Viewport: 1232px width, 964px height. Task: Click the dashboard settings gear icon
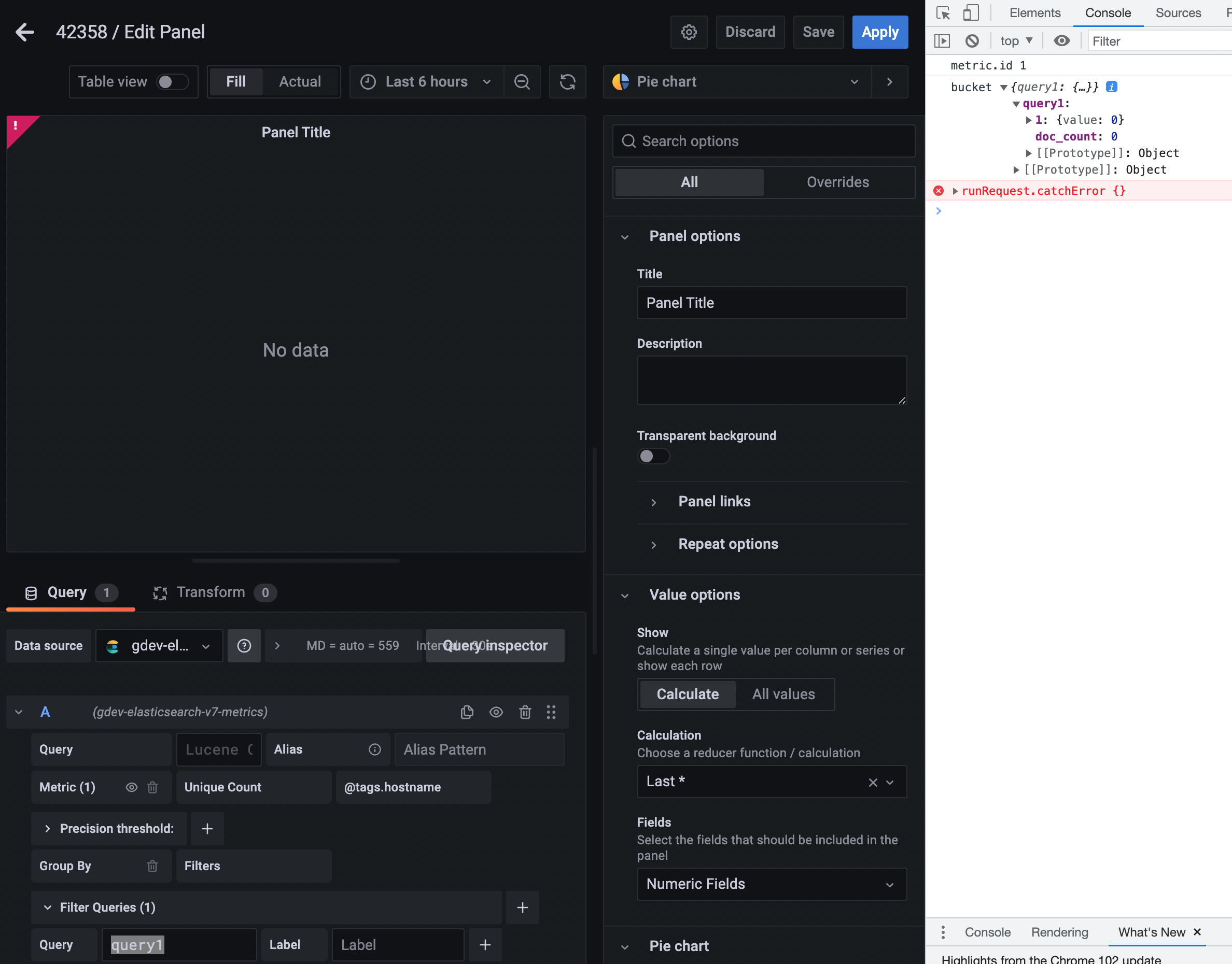pos(688,32)
